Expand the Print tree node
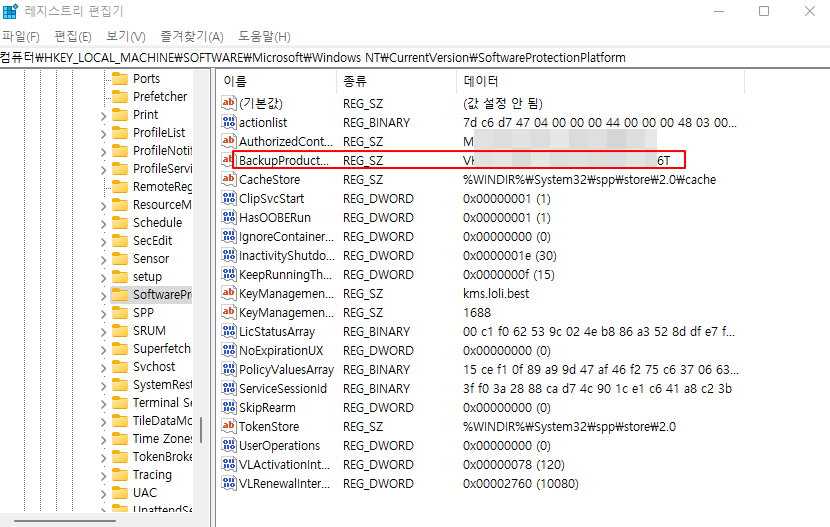 click(104, 116)
